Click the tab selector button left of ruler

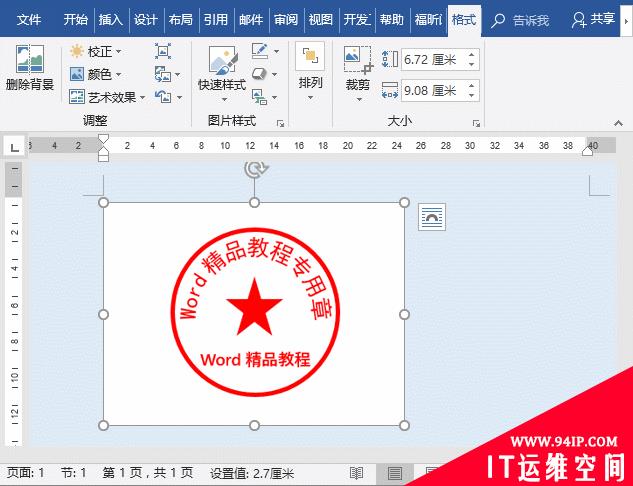point(14,147)
